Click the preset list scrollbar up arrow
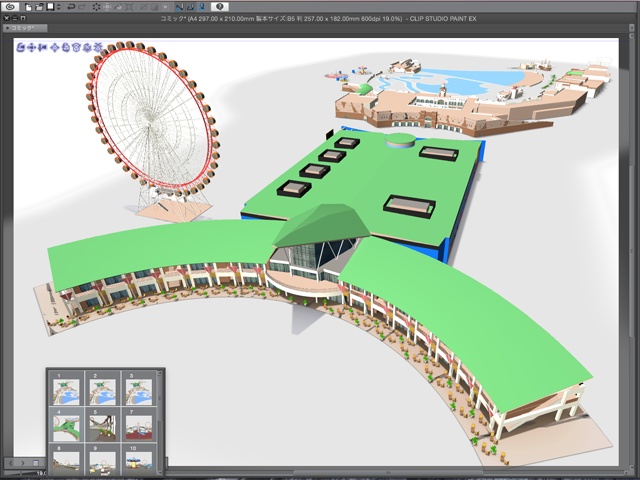The image size is (640, 480). 160,373
